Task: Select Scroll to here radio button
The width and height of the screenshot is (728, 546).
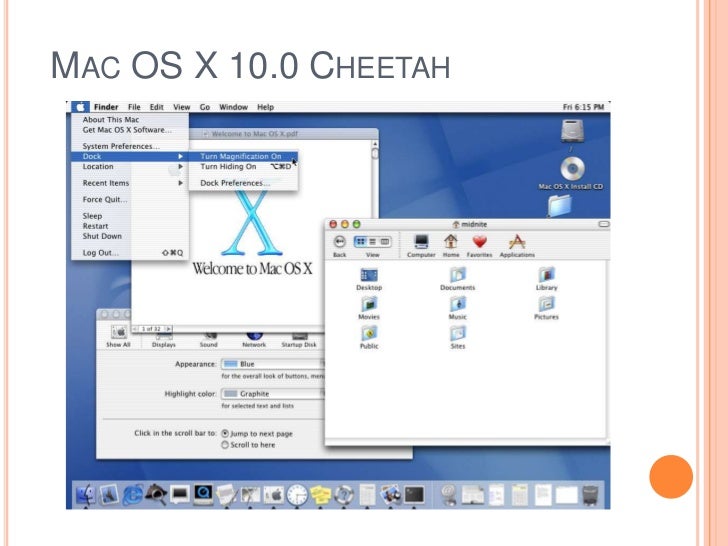Action: [225, 445]
